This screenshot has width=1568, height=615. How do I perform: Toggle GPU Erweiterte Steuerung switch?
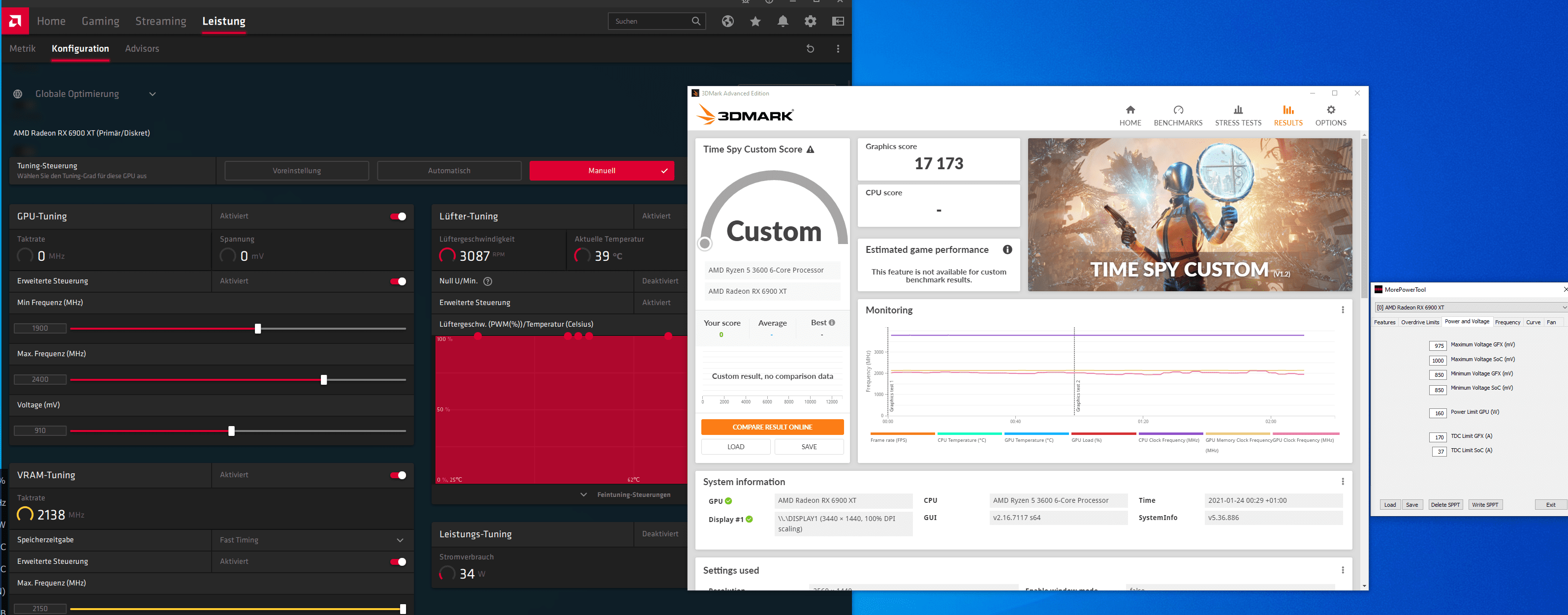point(398,281)
